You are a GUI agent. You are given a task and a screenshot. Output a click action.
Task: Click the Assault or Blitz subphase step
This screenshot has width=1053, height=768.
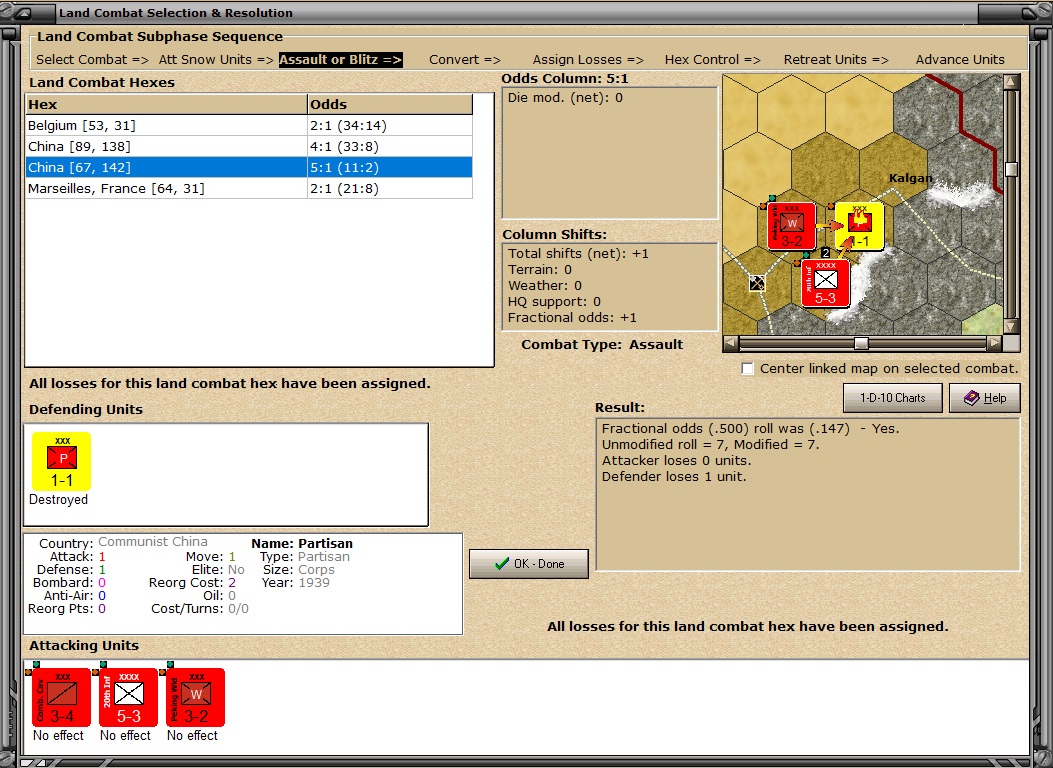click(340, 60)
